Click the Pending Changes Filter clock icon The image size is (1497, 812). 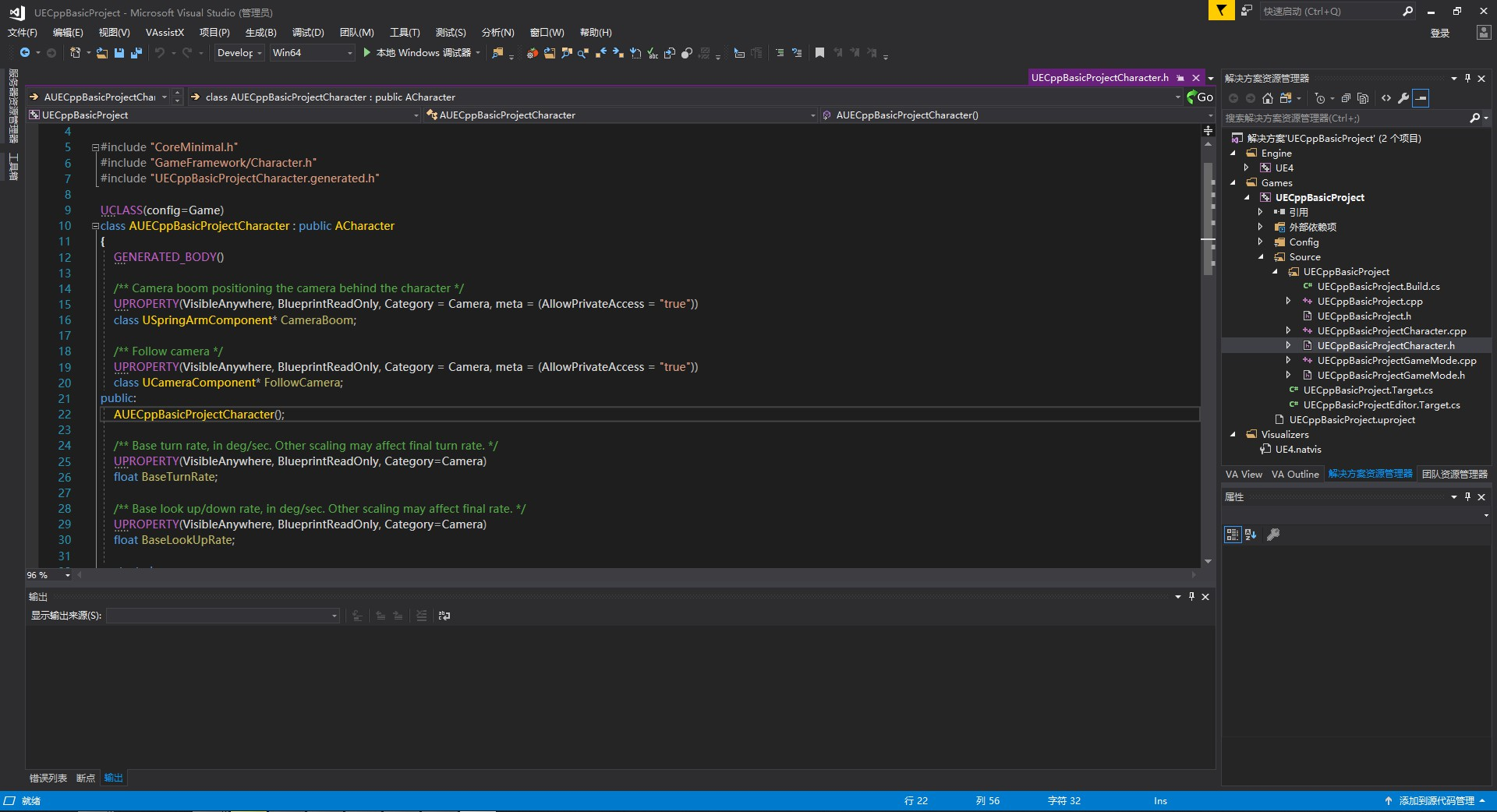coord(1319,98)
